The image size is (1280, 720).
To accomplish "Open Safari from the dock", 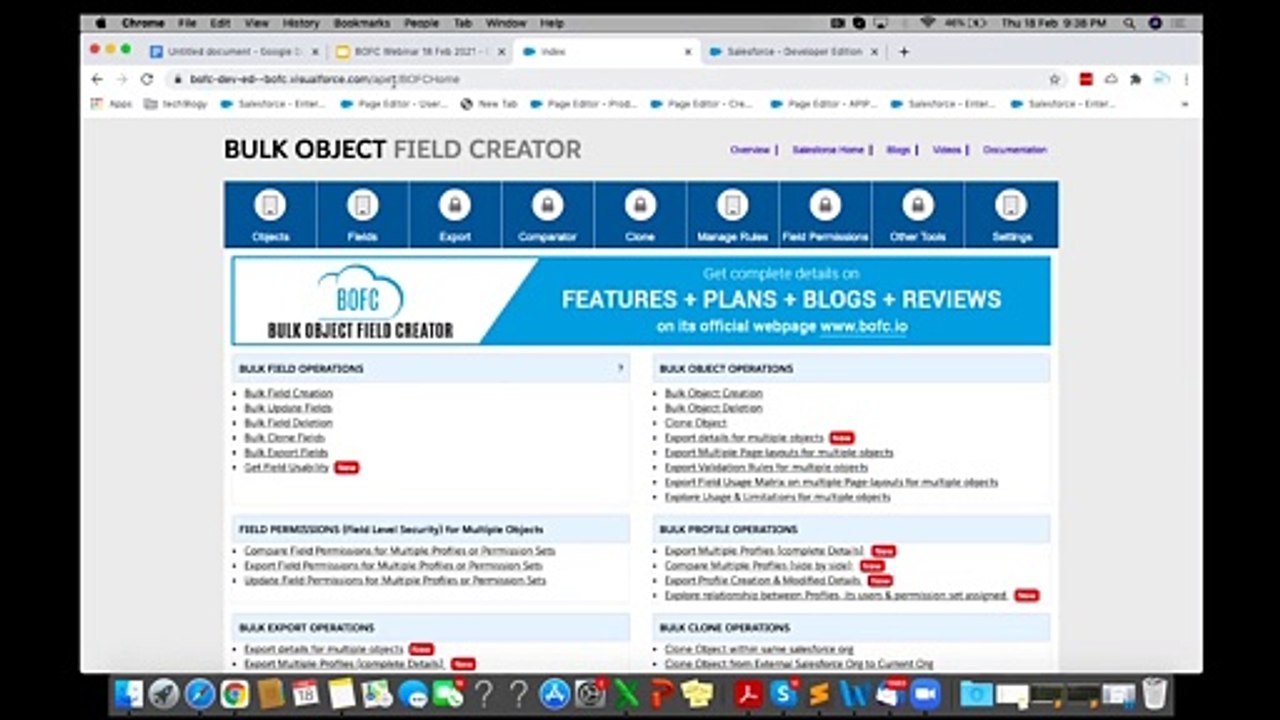I will (x=199, y=693).
